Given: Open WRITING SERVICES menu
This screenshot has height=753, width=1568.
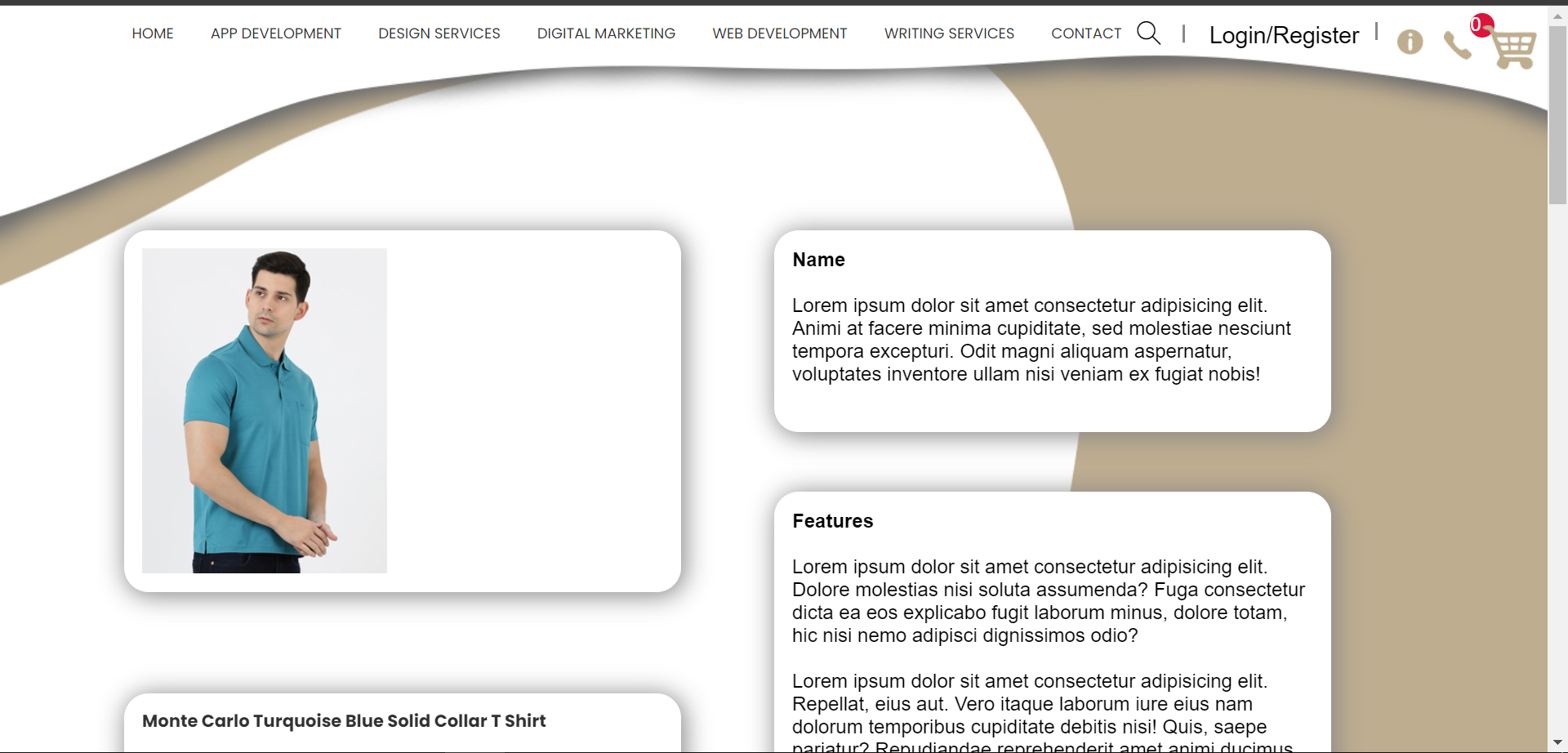Looking at the screenshot, I should coord(948,33).
